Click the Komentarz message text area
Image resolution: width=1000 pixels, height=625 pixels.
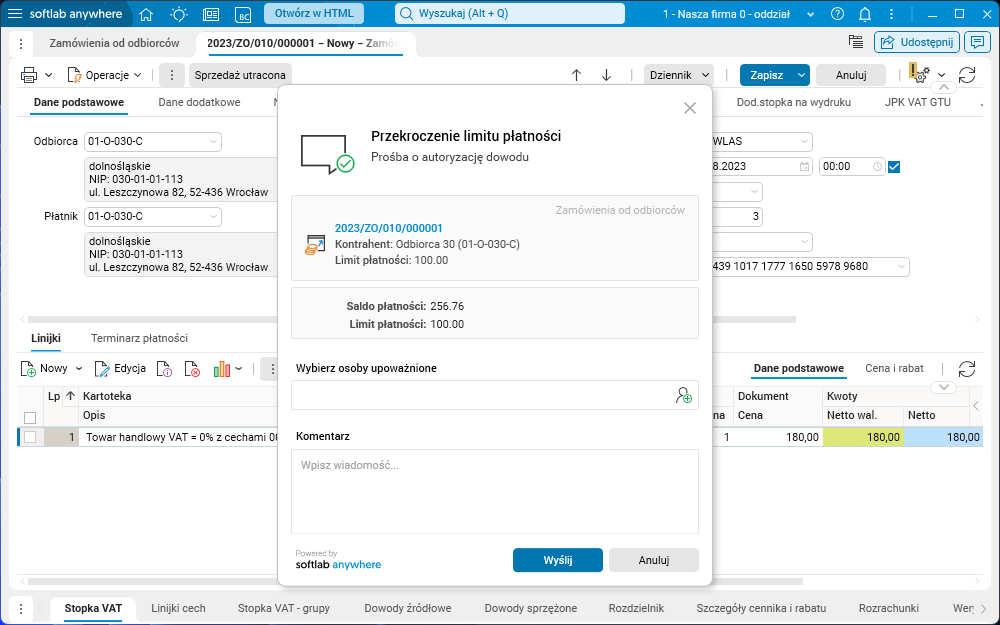point(494,491)
